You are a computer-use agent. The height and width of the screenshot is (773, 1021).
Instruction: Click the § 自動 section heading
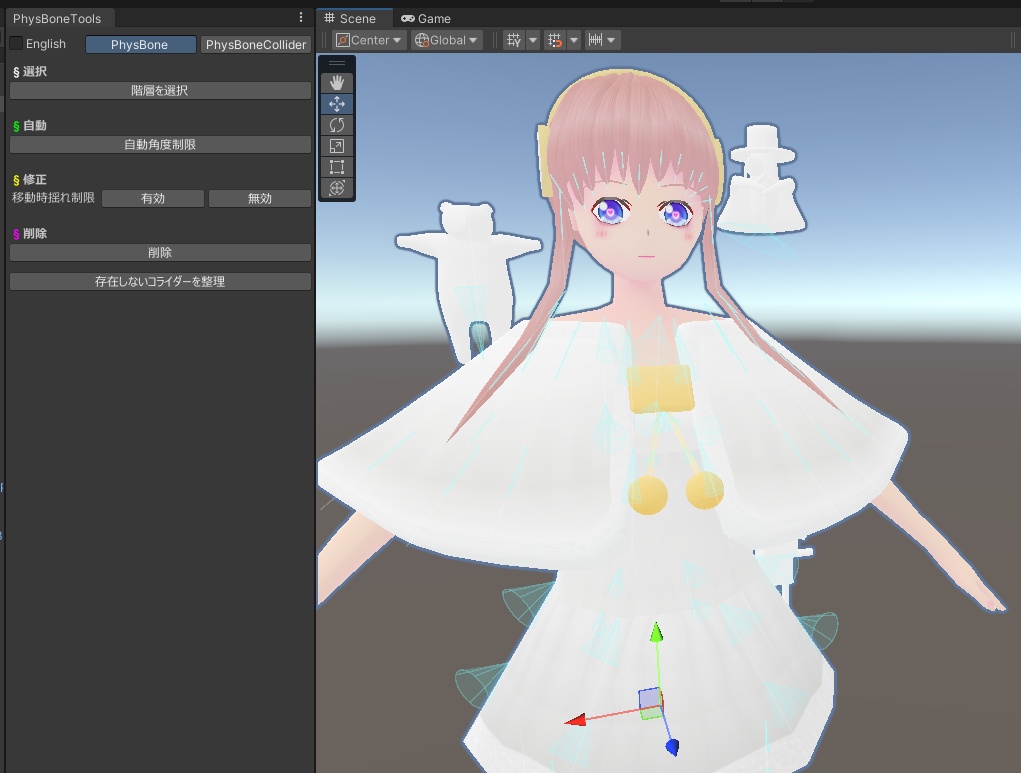[x=30, y=126]
